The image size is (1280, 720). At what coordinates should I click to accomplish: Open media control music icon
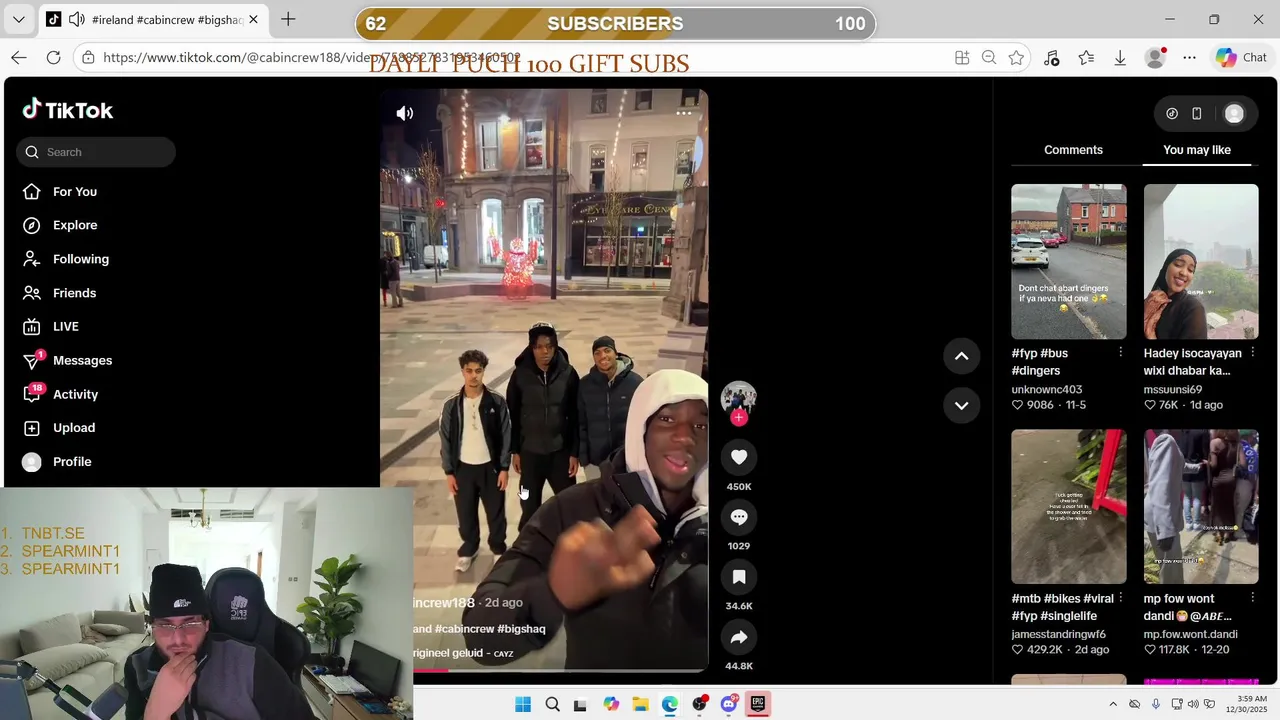pos(1051,58)
